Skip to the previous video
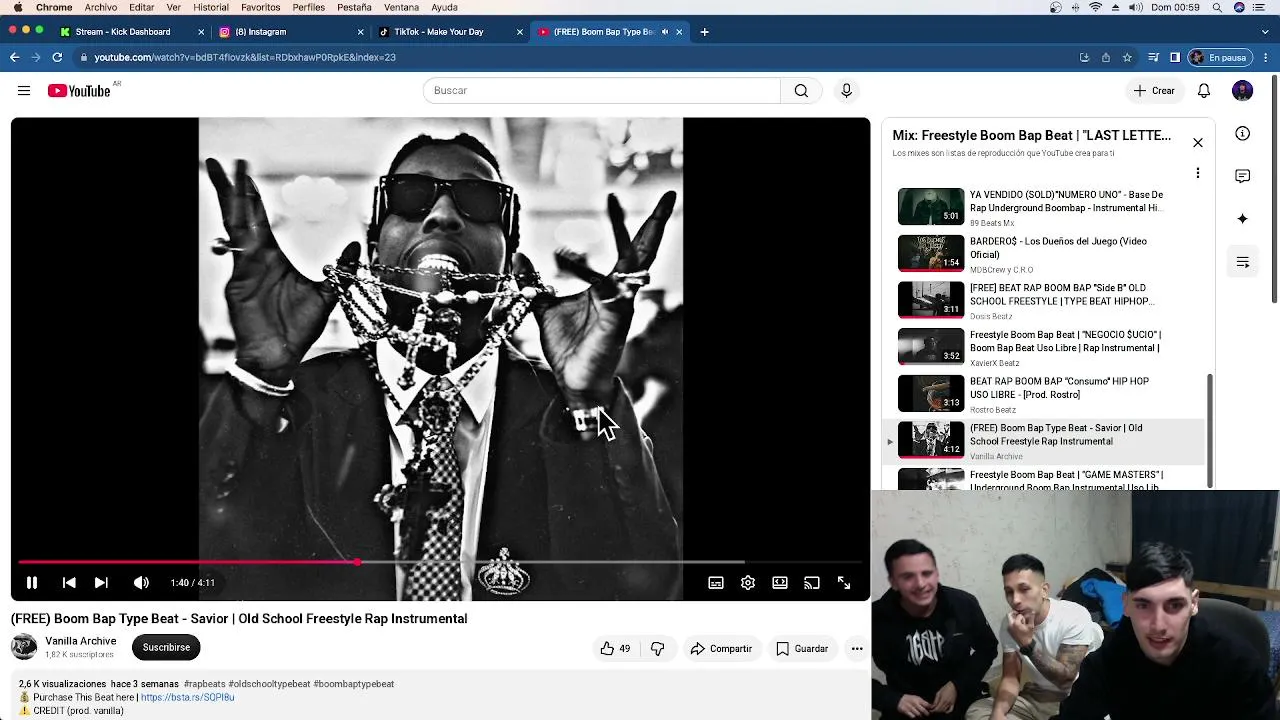The height and width of the screenshot is (720, 1280). 69,583
